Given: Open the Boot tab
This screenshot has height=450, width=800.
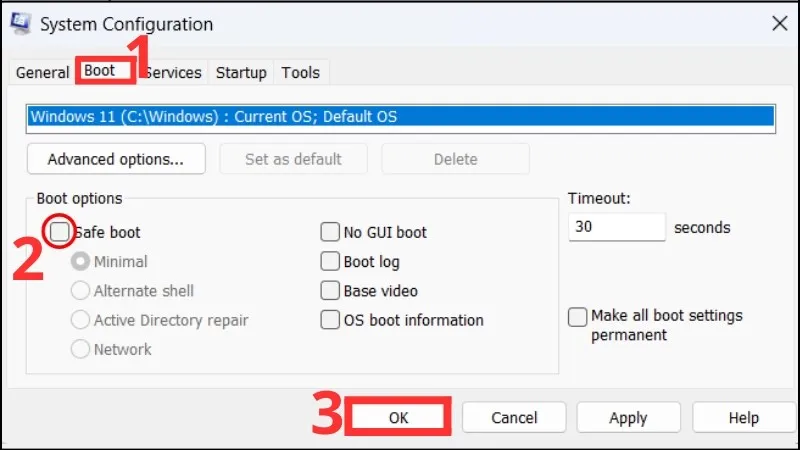Looking at the screenshot, I should coord(99,71).
